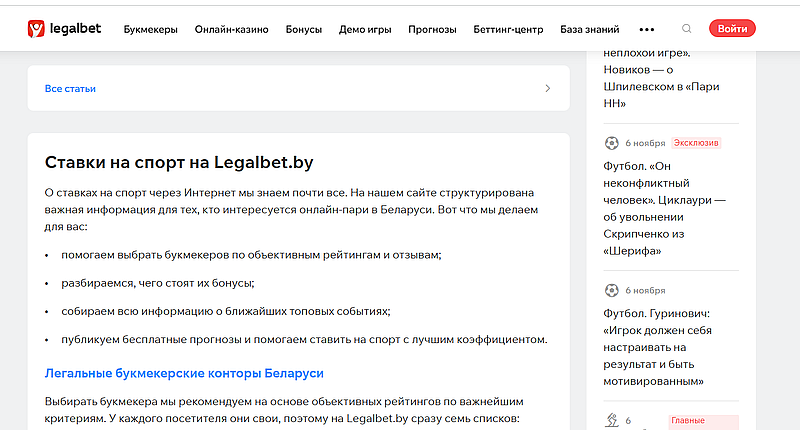Click the Legalbet logo
800x430 pixels.
[64, 29]
